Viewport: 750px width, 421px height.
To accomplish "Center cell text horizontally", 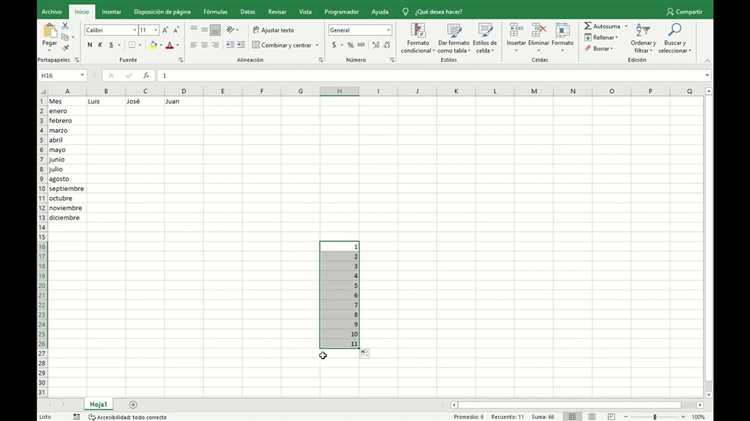I will [x=204, y=45].
